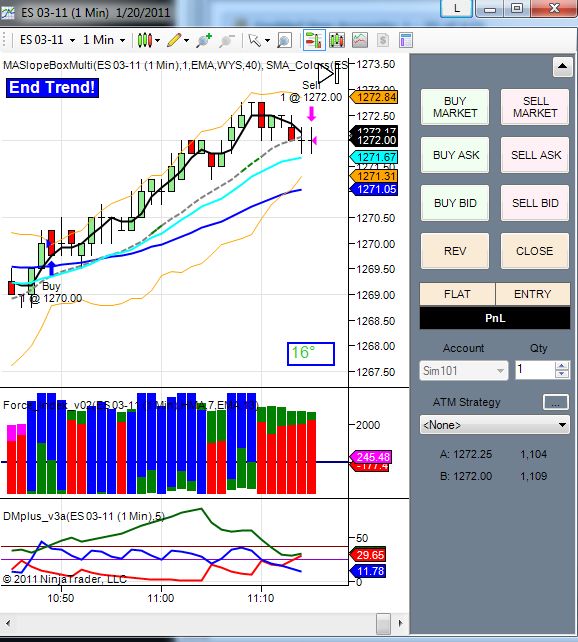Screen dimensions: 578x642
Task: Open the chart style dropdown arrow
Action: pyautogui.click(x=157, y=41)
